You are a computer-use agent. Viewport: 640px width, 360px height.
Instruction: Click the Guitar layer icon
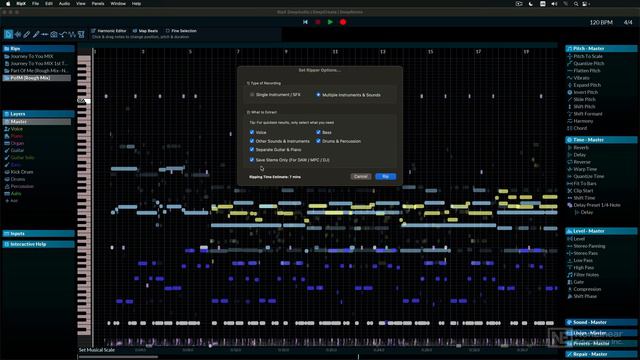[7, 151]
